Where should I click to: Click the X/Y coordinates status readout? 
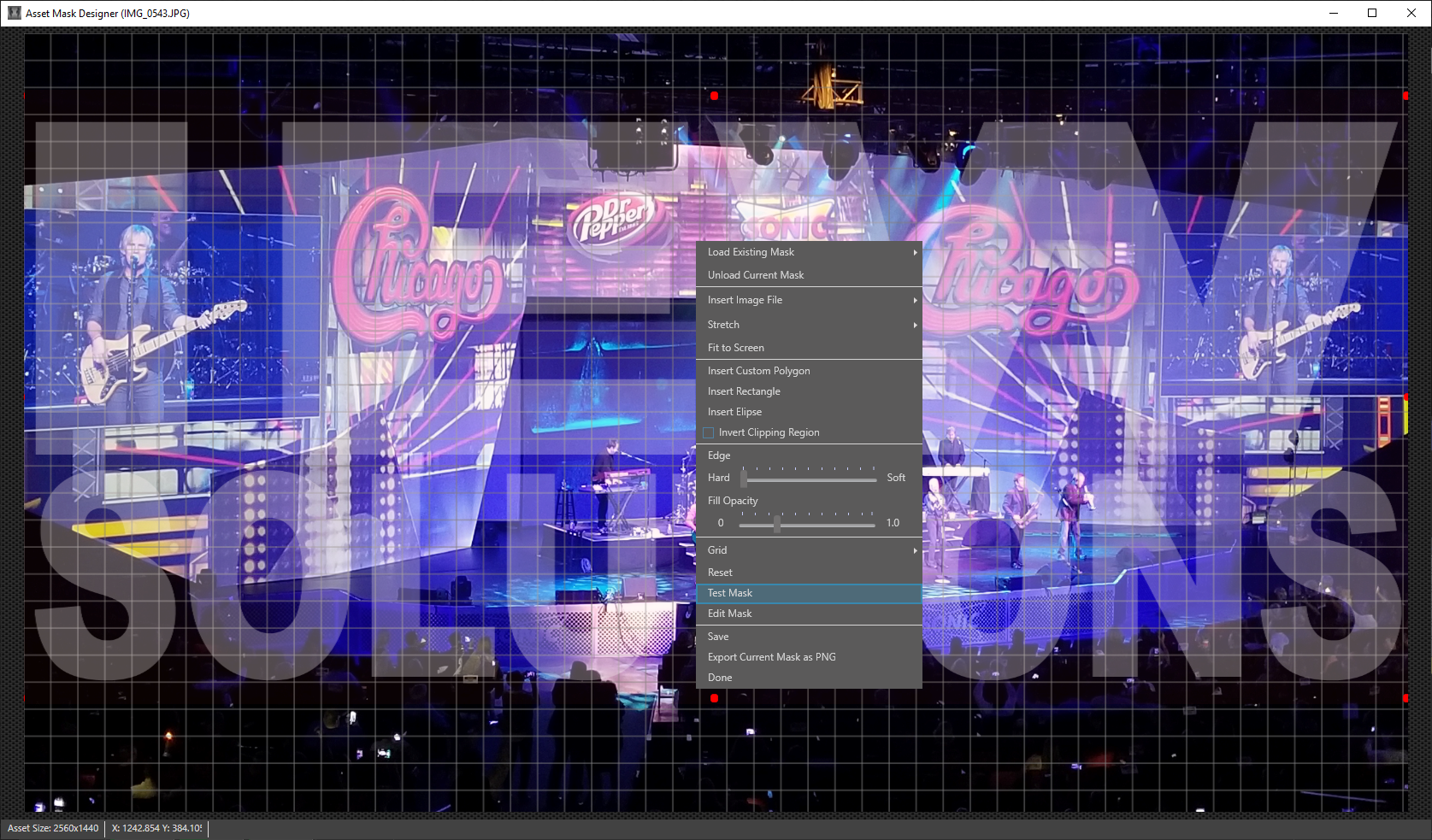click(x=157, y=828)
